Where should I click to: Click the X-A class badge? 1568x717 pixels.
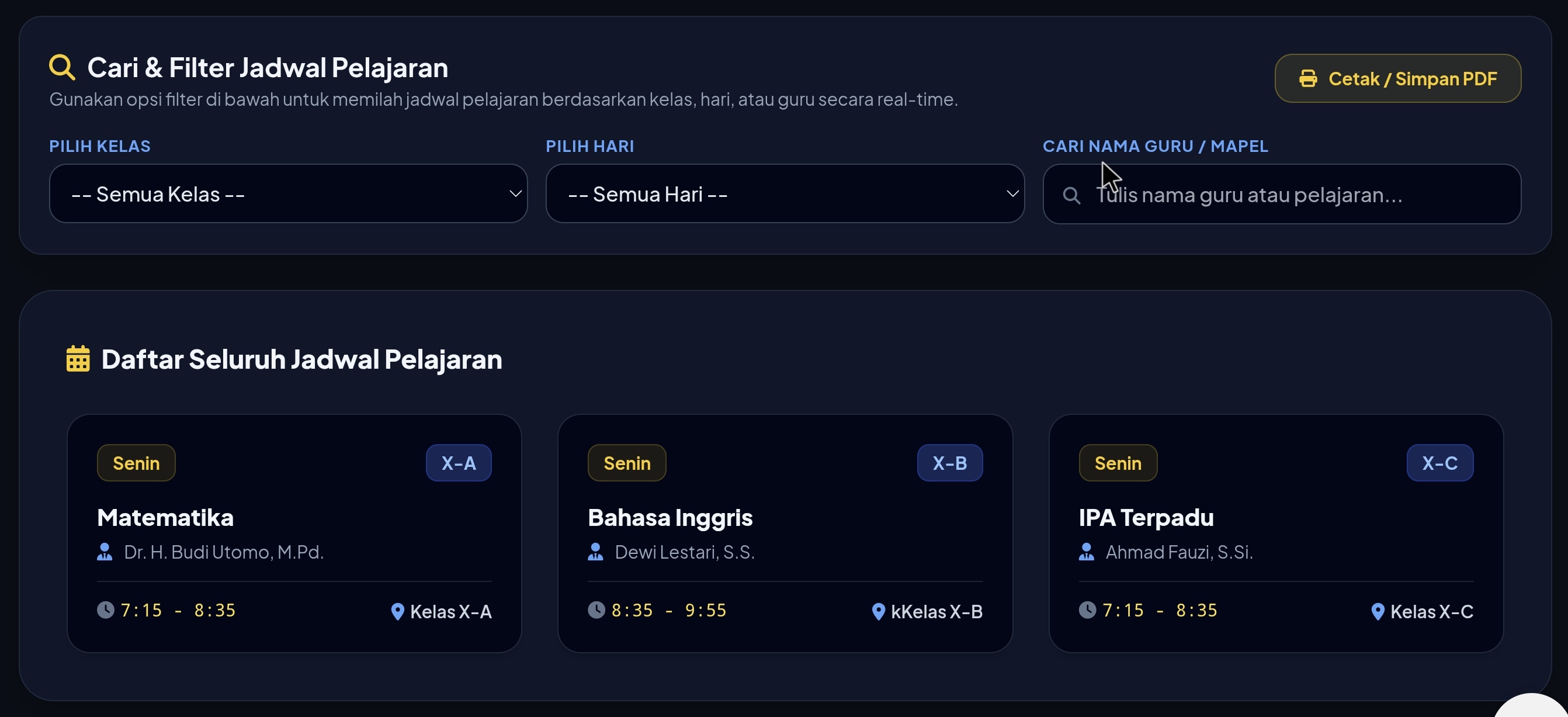(459, 463)
